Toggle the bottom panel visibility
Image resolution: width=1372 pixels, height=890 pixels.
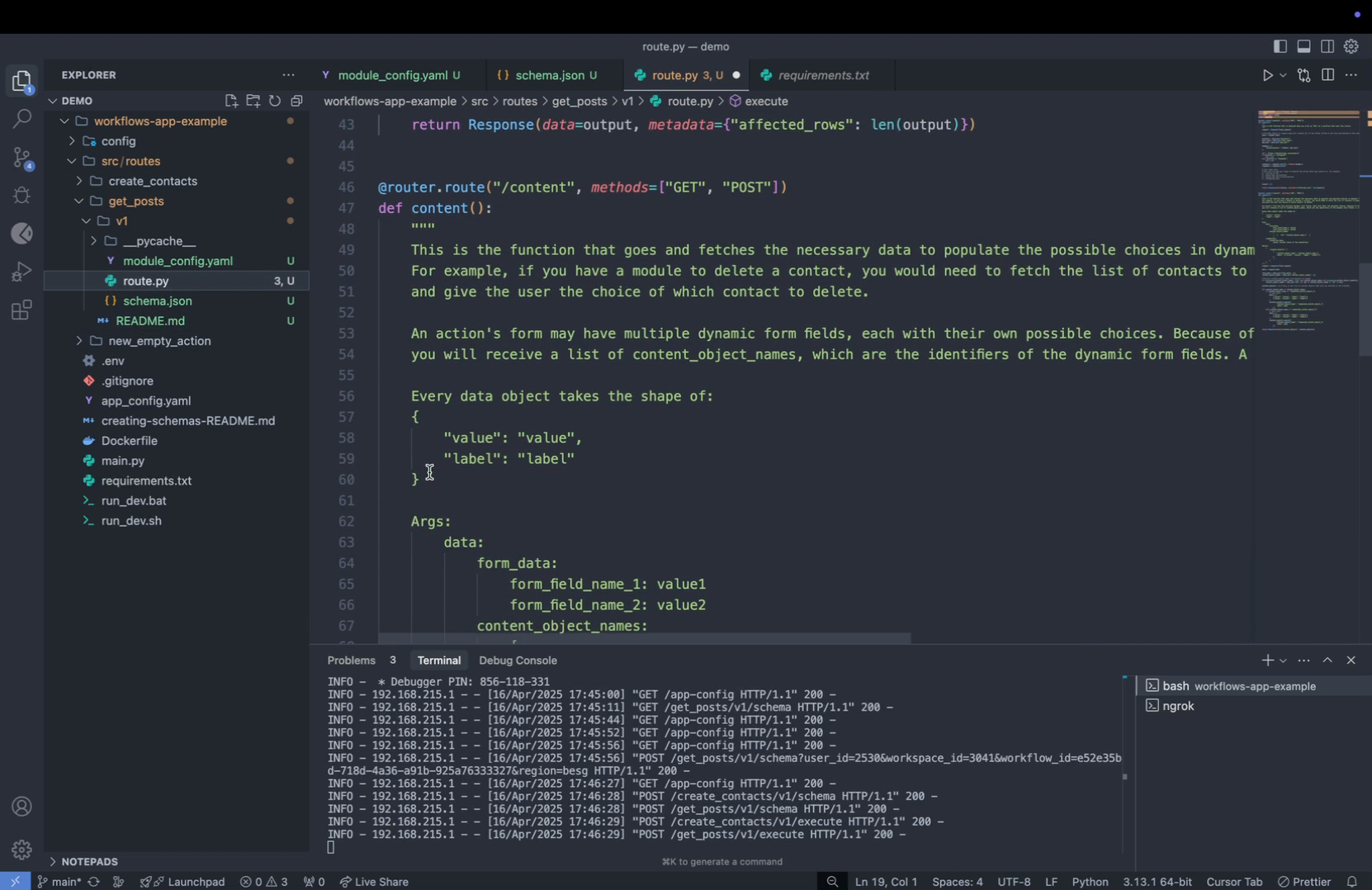point(1303,47)
